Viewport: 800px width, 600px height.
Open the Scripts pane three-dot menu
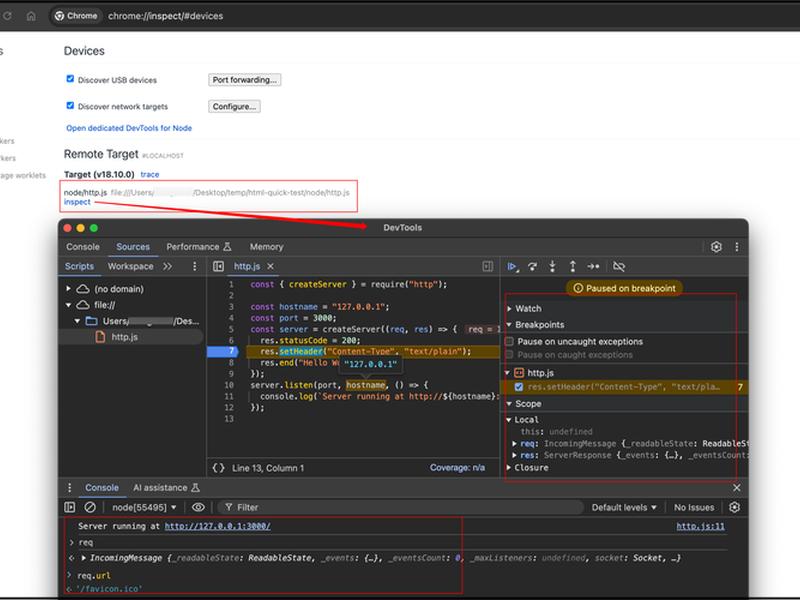tap(194, 266)
